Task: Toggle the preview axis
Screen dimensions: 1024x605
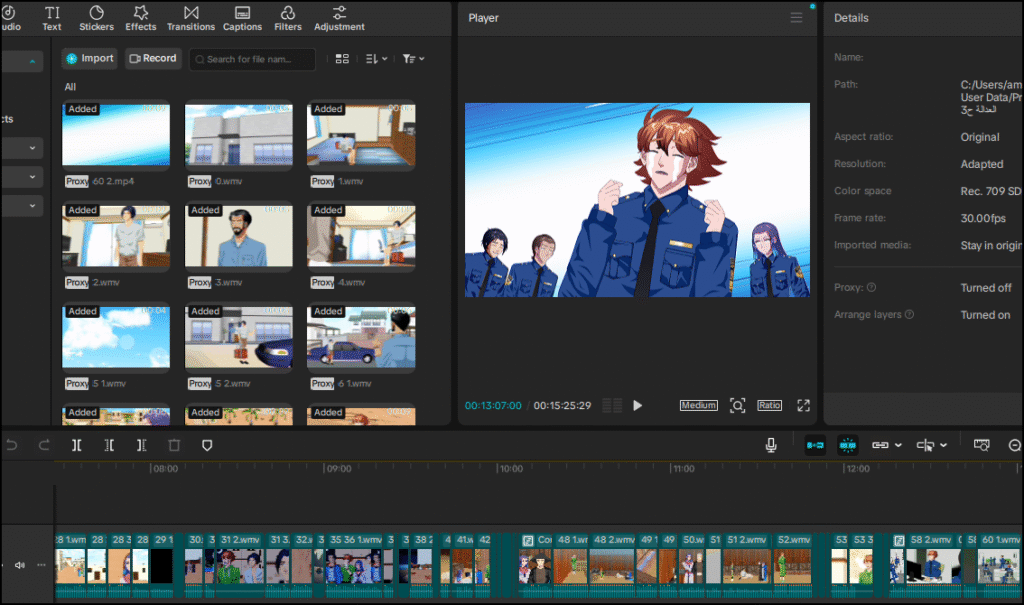Action: pos(925,446)
